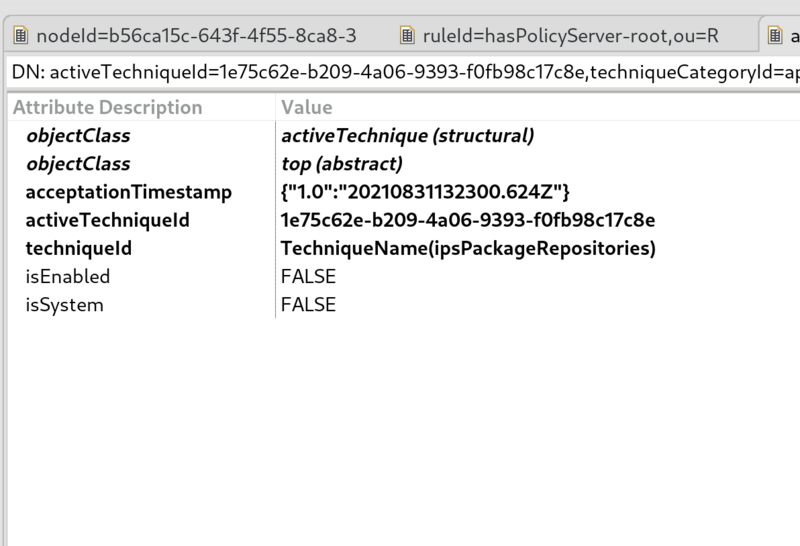Select the techniqueId attribute row
The height and width of the screenshot is (546, 800).
(x=403, y=248)
